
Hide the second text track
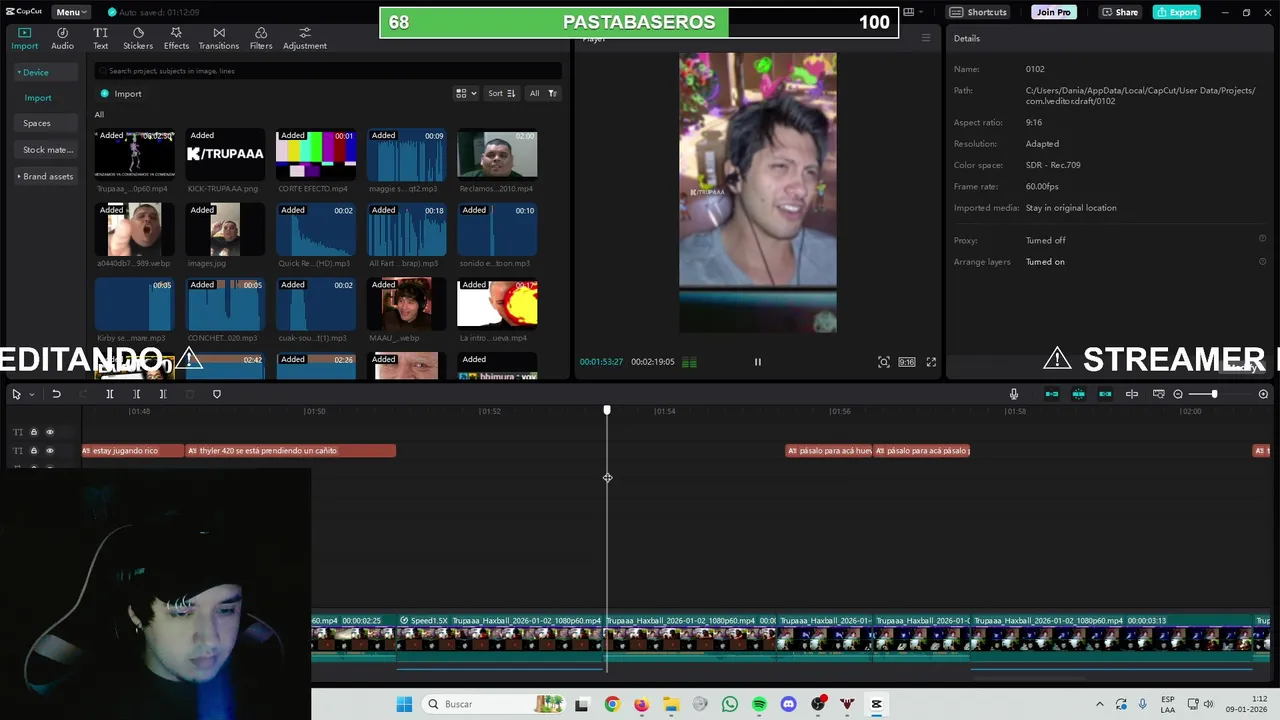50,451
